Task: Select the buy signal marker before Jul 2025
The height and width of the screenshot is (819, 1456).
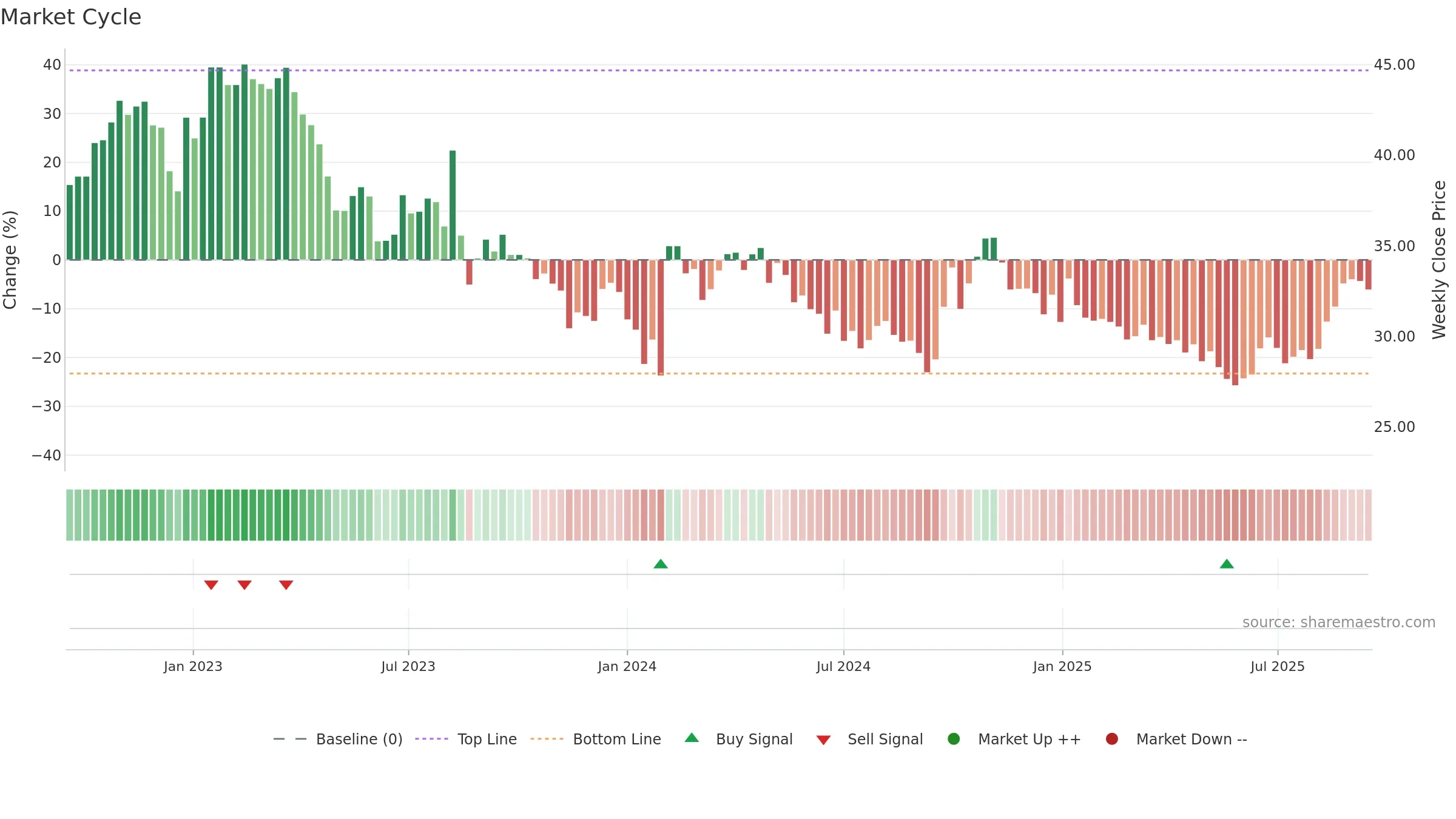Action: click(x=1227, y=564)
